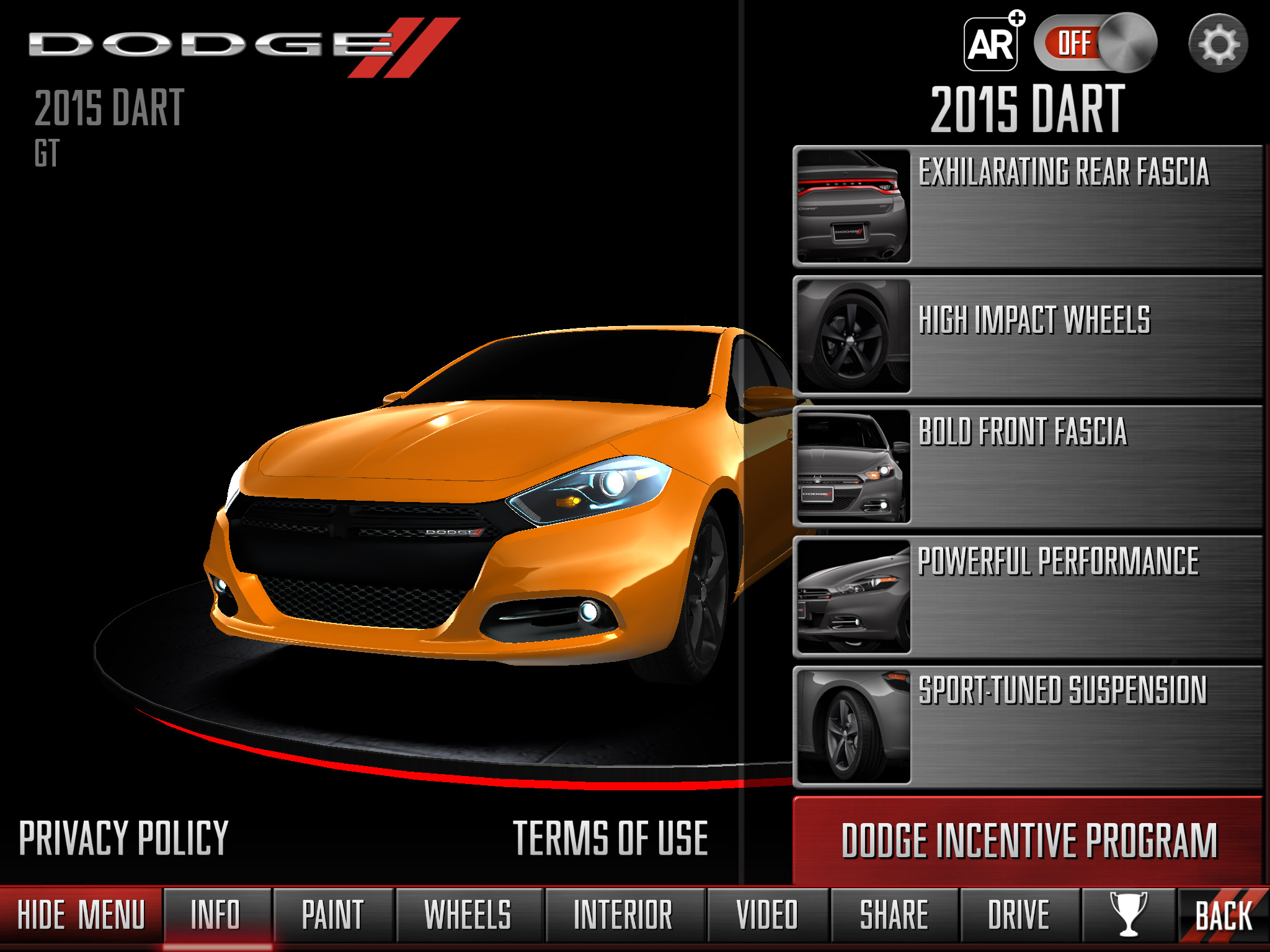Click Hide Menu in bottom bar

pos(81,915)
